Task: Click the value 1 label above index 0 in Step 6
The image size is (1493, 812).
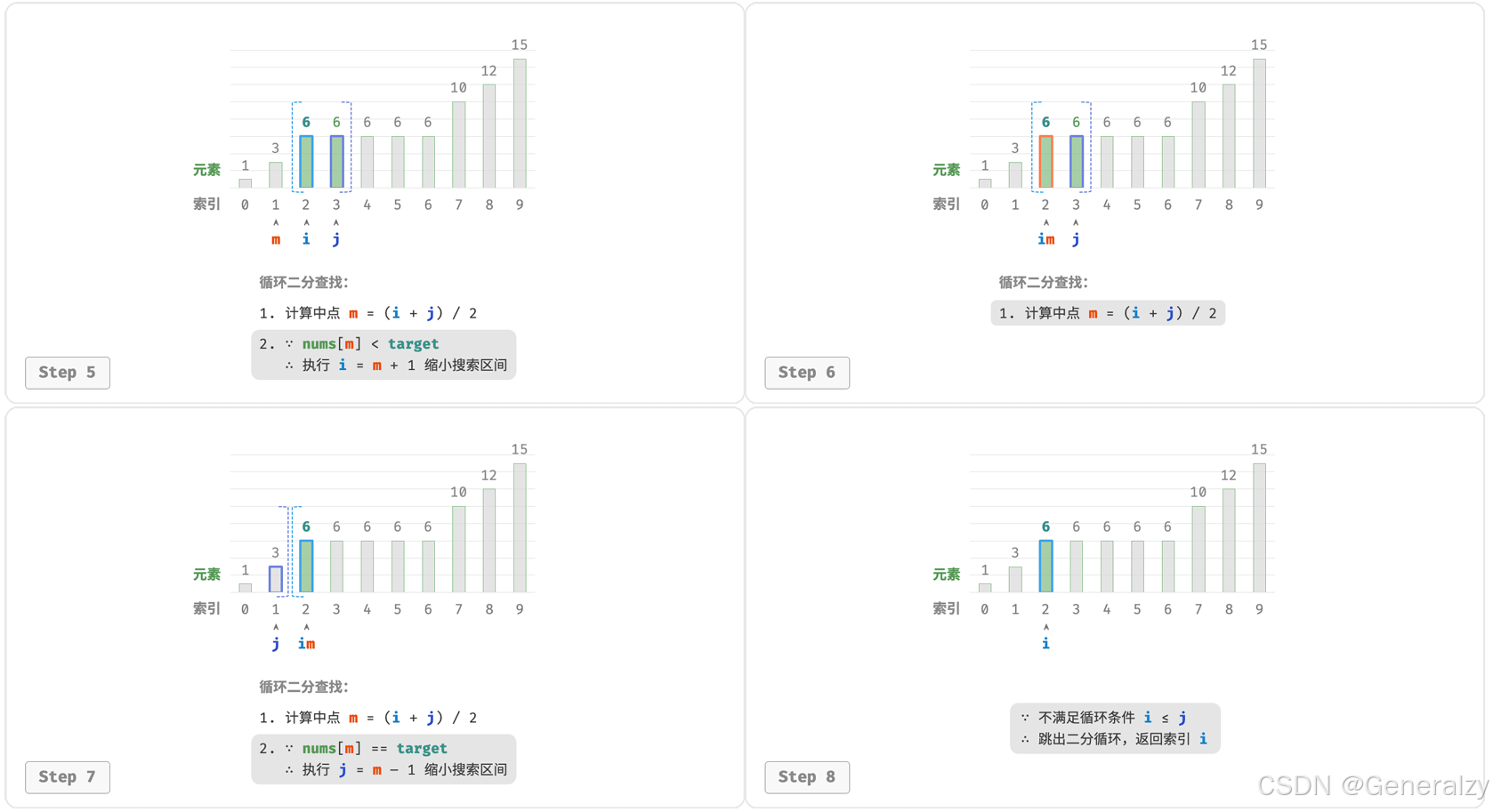Action: [x=985, y=165]
